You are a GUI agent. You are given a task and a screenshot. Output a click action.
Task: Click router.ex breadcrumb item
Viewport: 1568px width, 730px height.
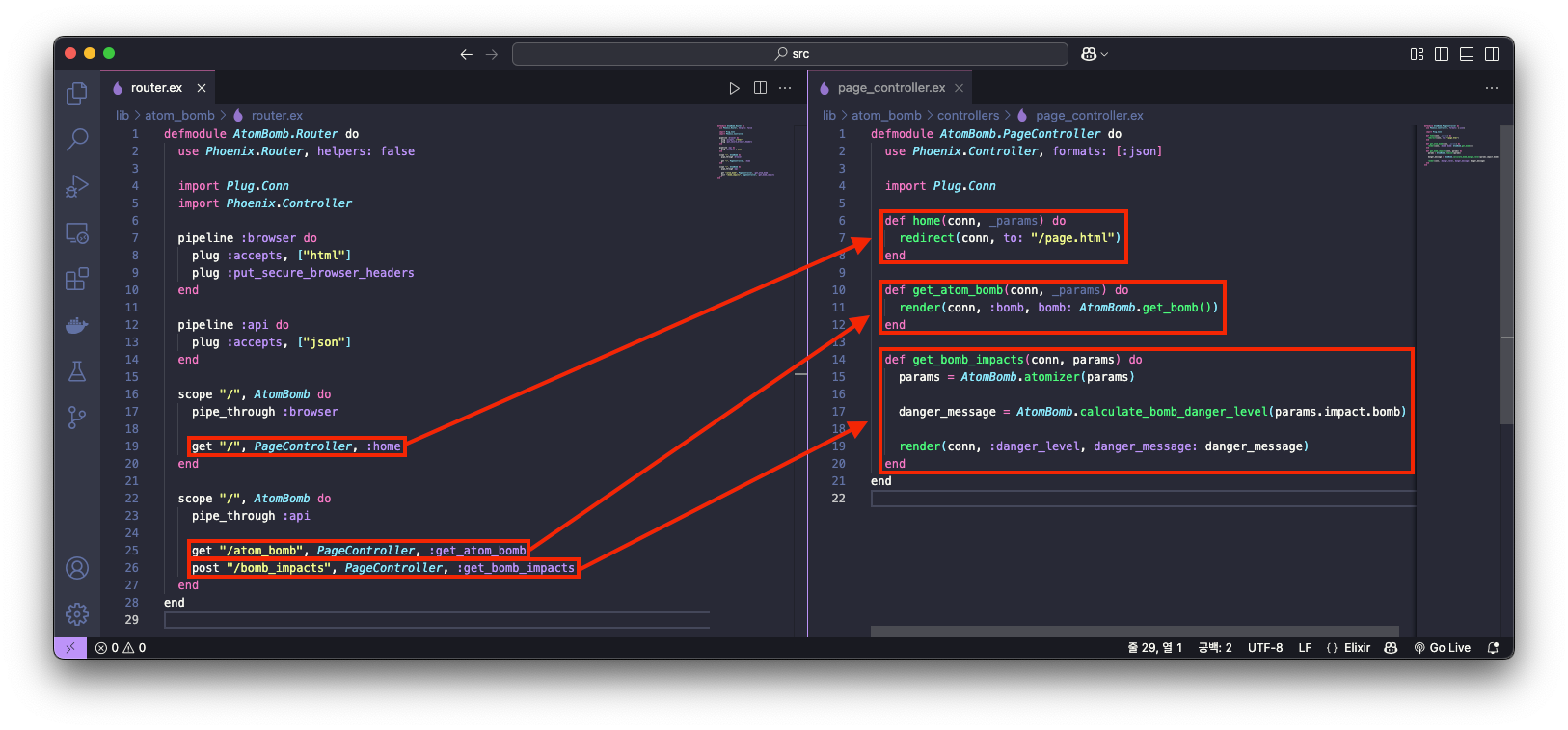point(277,115)
